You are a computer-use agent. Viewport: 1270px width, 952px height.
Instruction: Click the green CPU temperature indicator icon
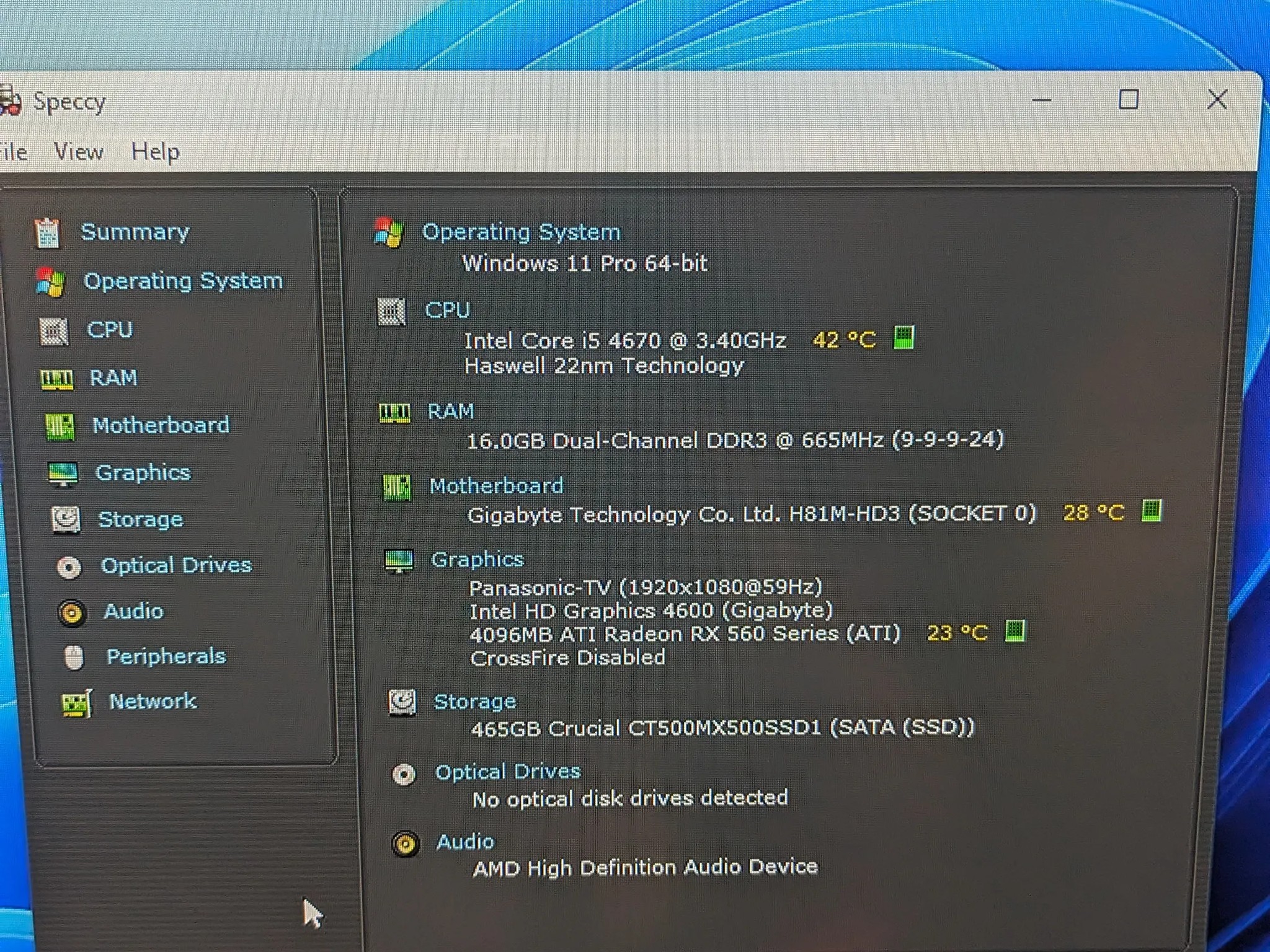(904, 338)
